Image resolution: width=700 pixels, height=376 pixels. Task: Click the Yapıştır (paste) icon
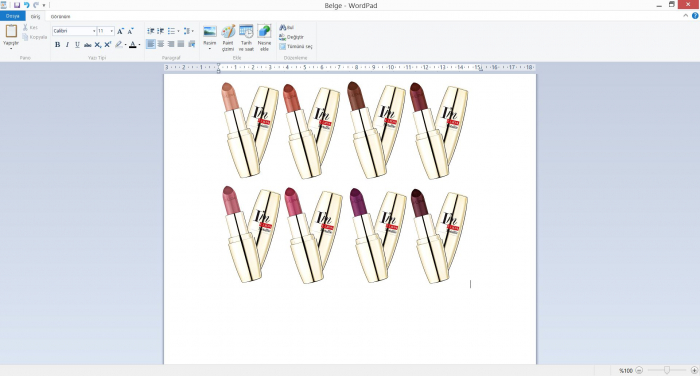point(11,31)
